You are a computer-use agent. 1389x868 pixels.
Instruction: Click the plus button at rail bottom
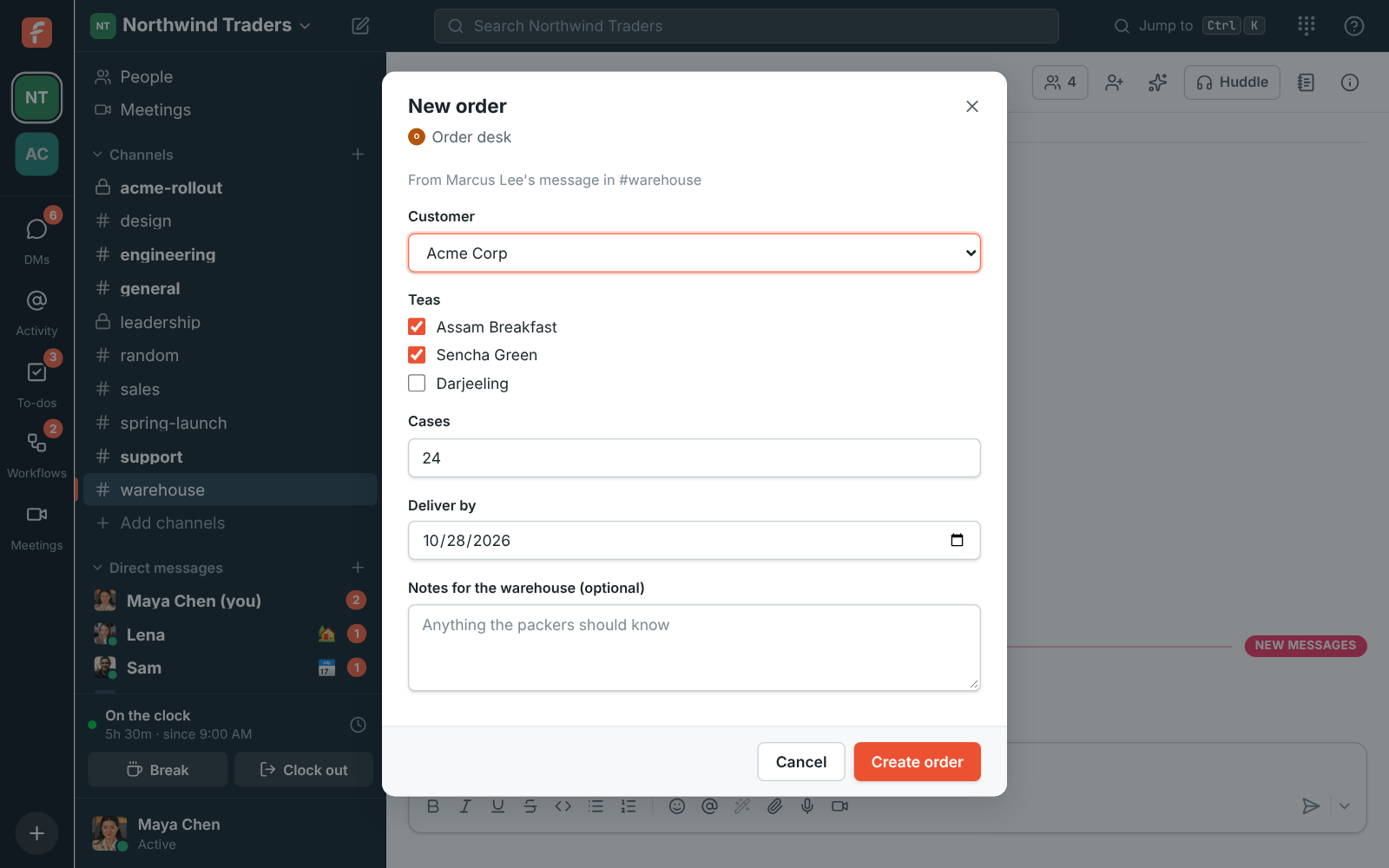36,833
